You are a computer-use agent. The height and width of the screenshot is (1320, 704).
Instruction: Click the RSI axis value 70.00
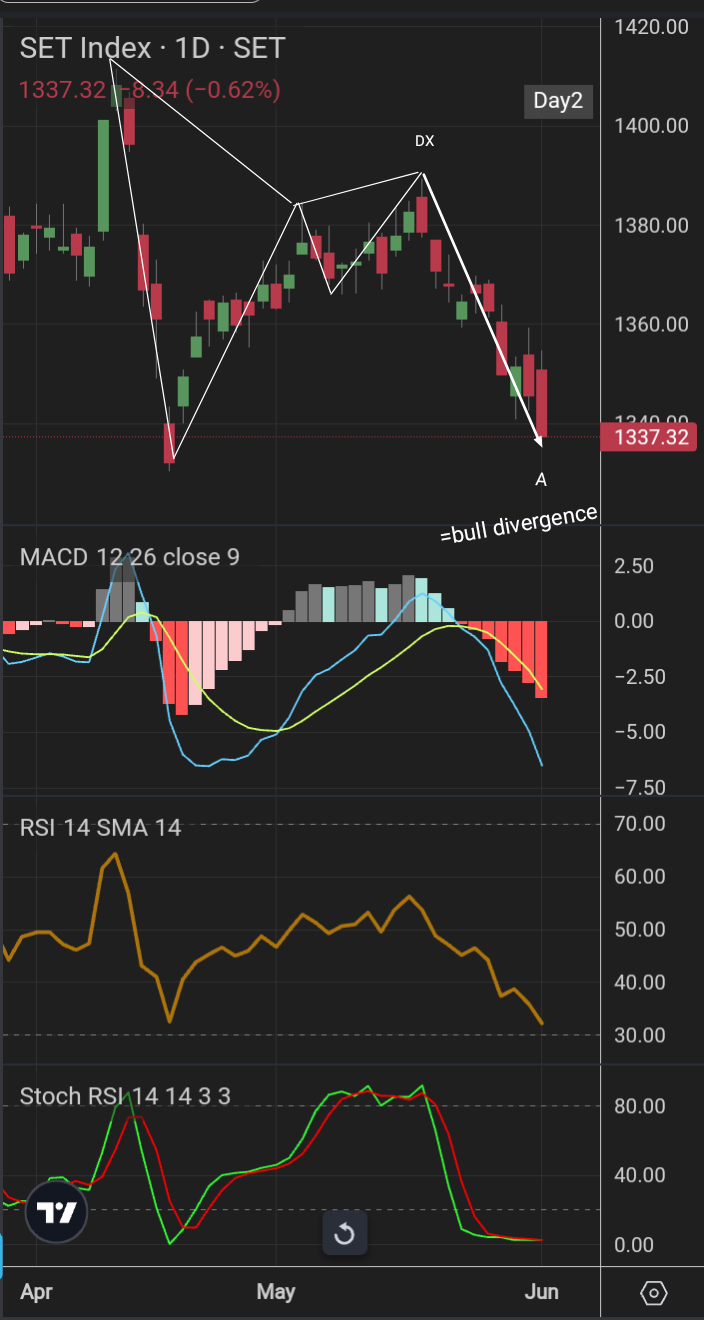click(x=639, y=824)
